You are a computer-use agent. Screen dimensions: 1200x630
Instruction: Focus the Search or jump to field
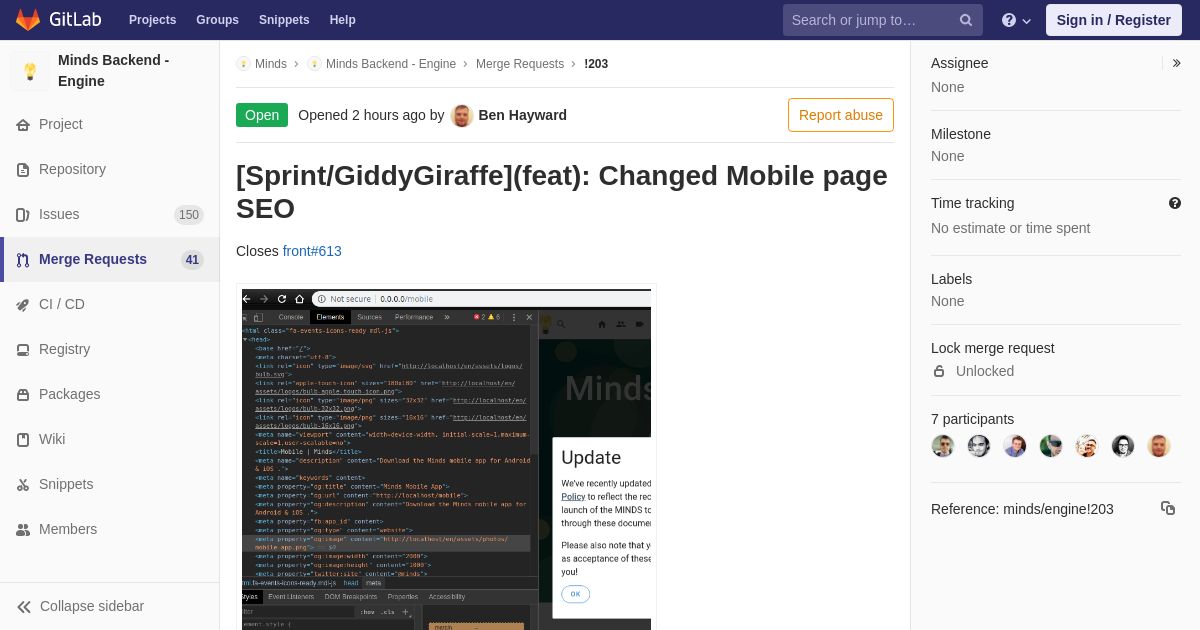point(882,20)
